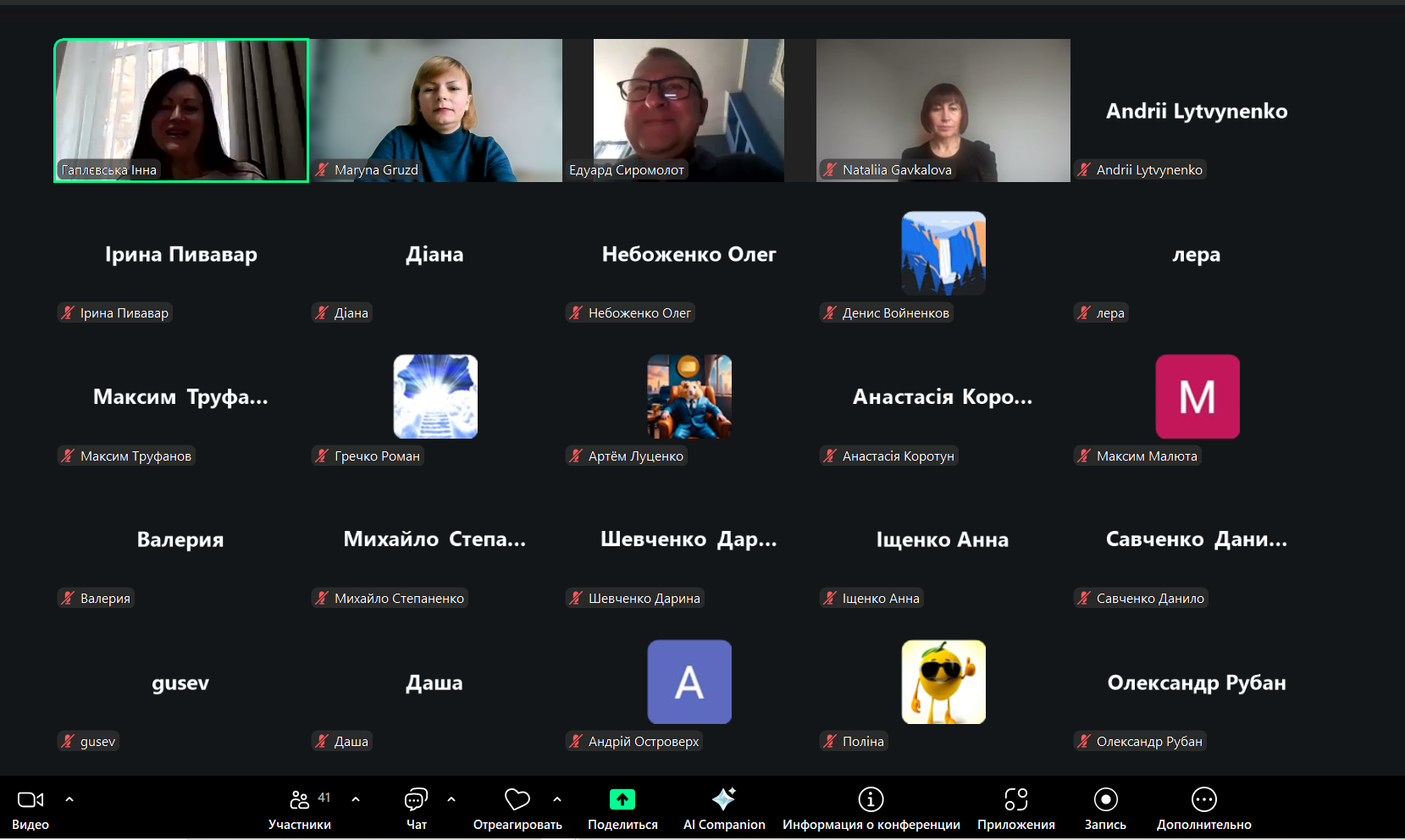Expand reactions options arrow

tap(557, 799)
